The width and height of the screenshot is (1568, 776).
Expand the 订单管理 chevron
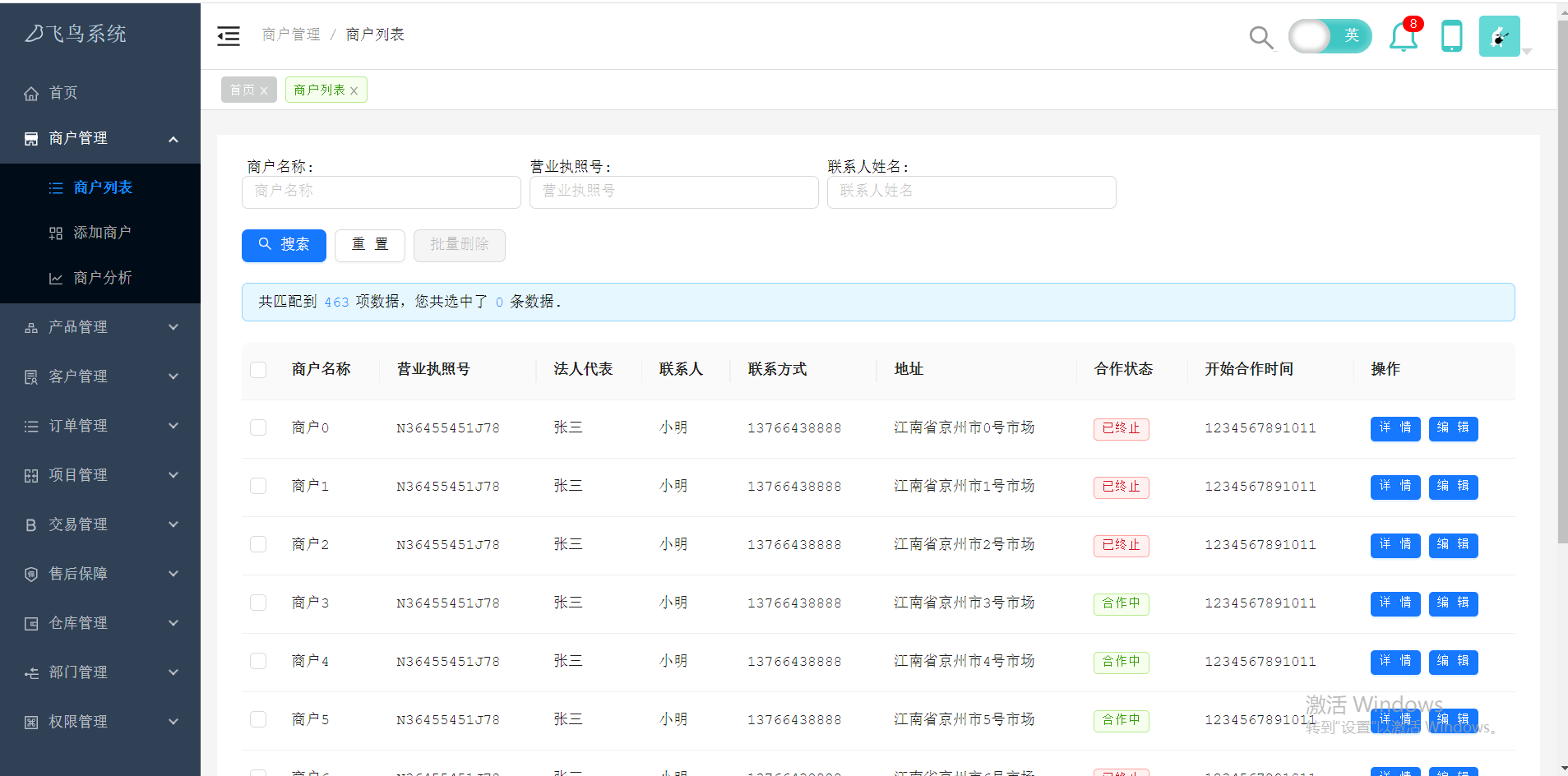[x=173, y=426]
